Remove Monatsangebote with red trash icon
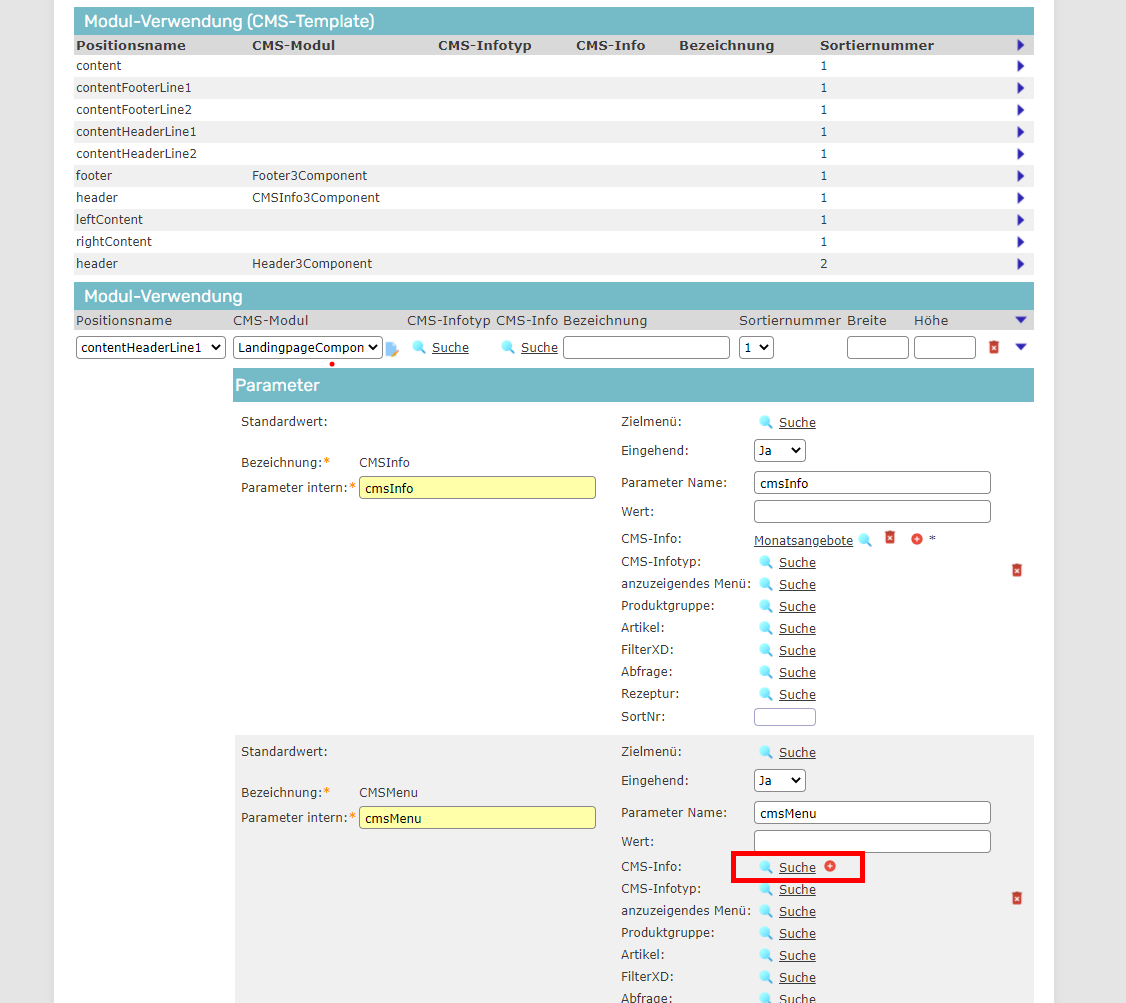The image size is (1126, 1003). pyautogui.click(x=890, y=538)
